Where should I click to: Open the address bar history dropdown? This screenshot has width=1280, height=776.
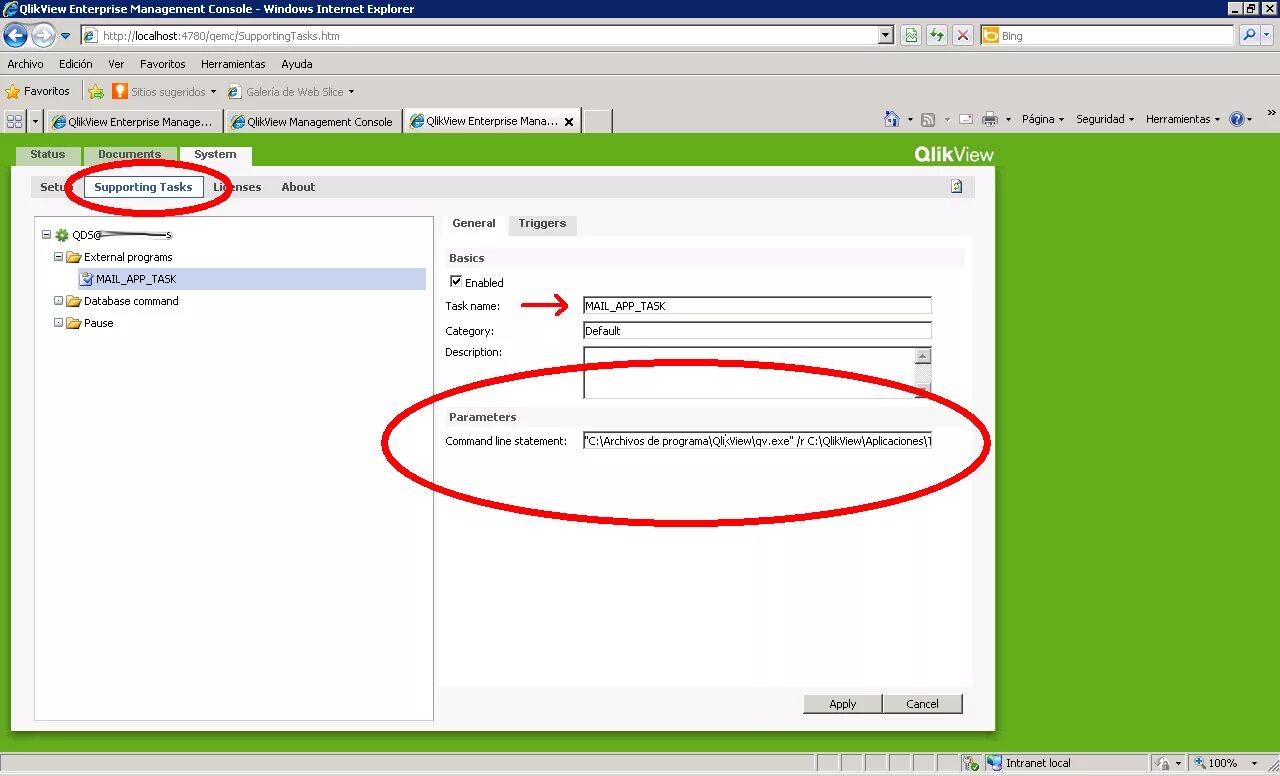pos(886,36)
